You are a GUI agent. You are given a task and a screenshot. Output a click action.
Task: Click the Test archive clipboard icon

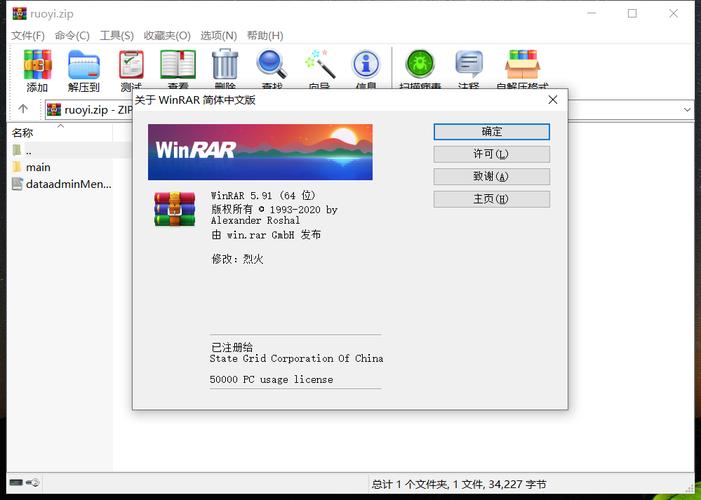[131, 65]
